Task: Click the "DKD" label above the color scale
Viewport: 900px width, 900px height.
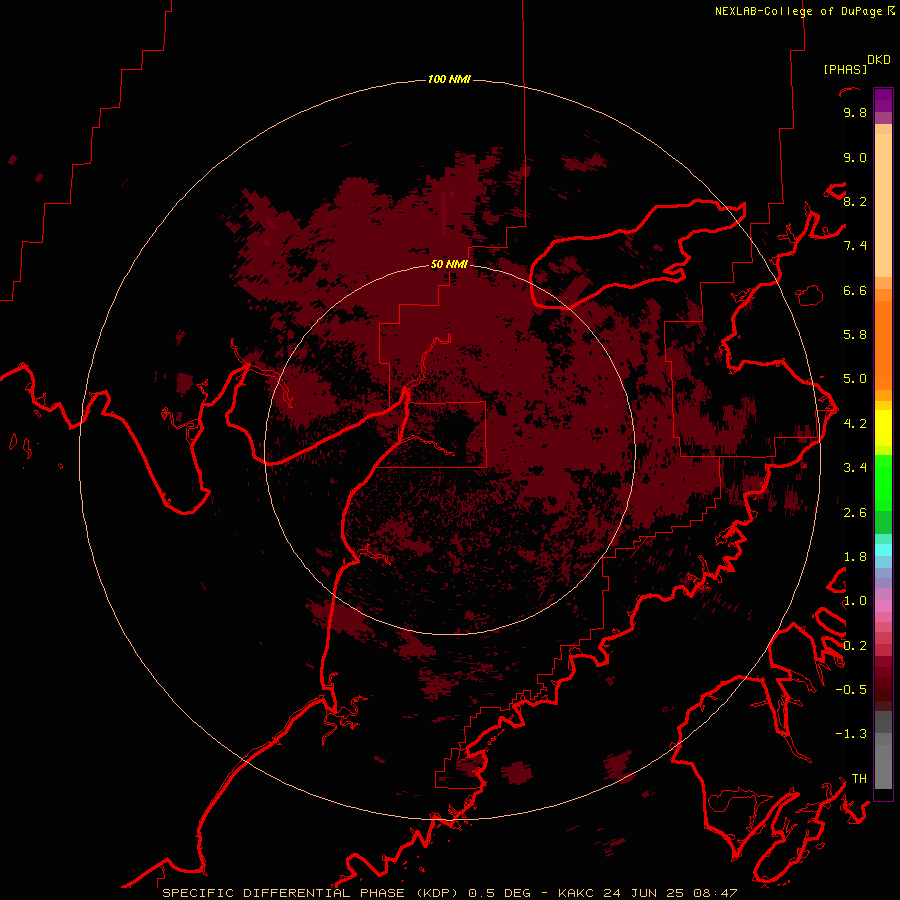Action: 879,60
